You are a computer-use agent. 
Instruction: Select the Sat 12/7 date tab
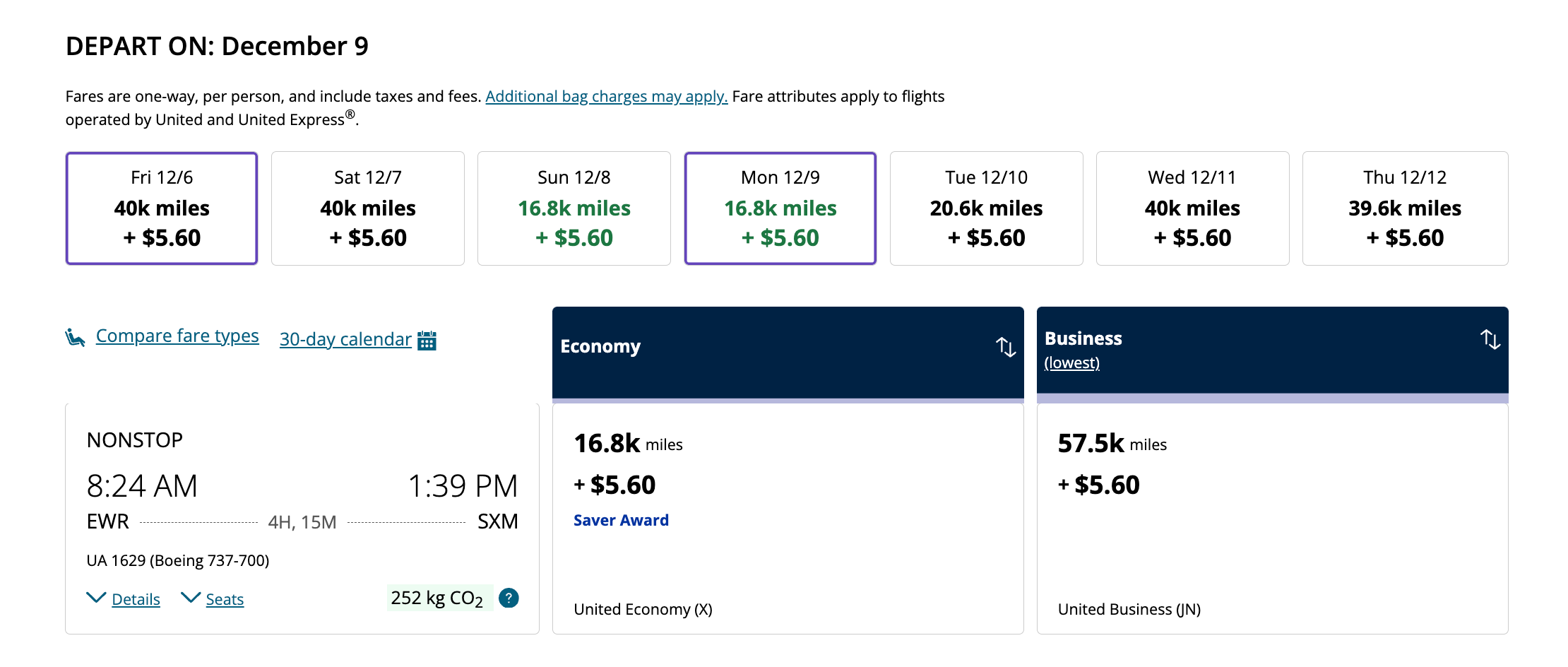[x=368, y=208]
